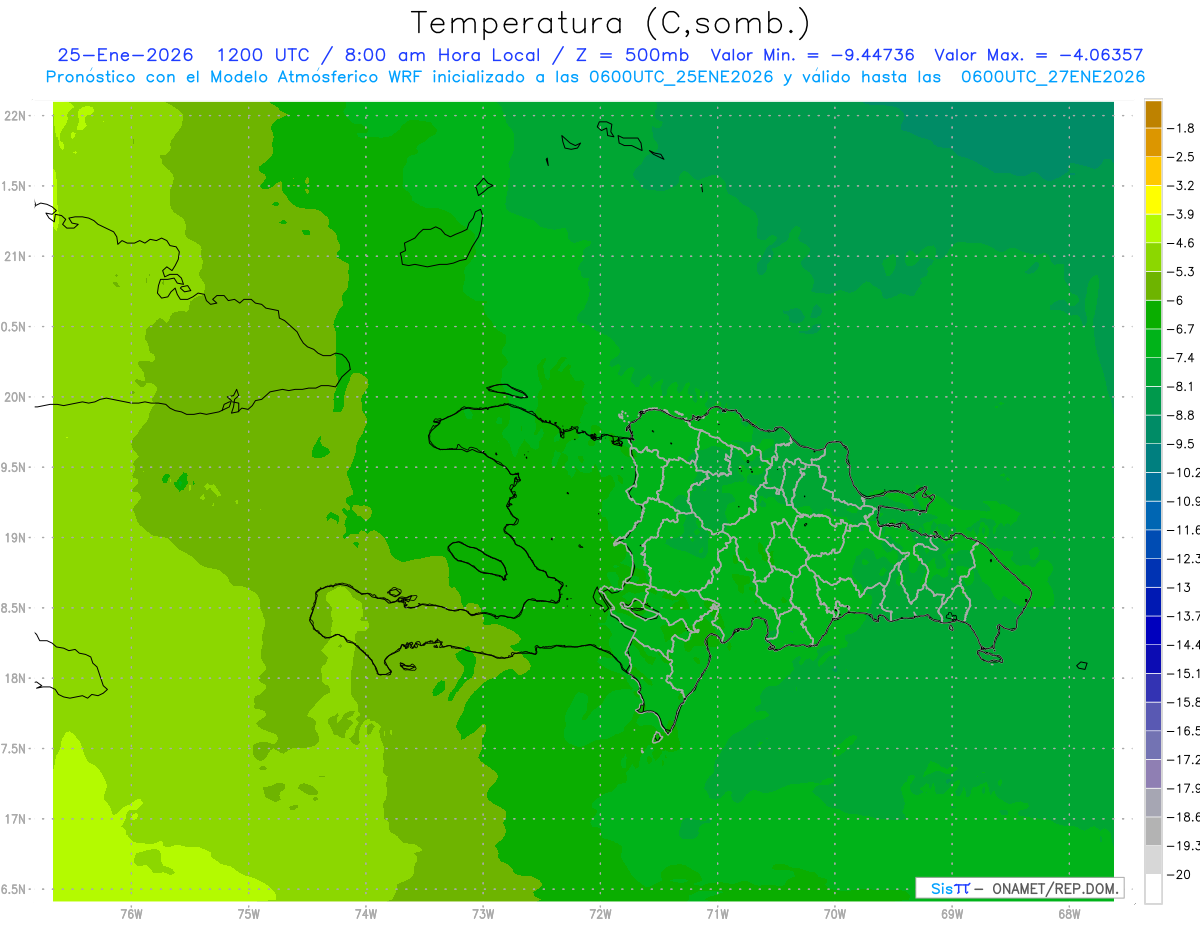Select the 'Valor Min. = -9.44736' readout
1200x927 pixels.
tap(813, 55)
